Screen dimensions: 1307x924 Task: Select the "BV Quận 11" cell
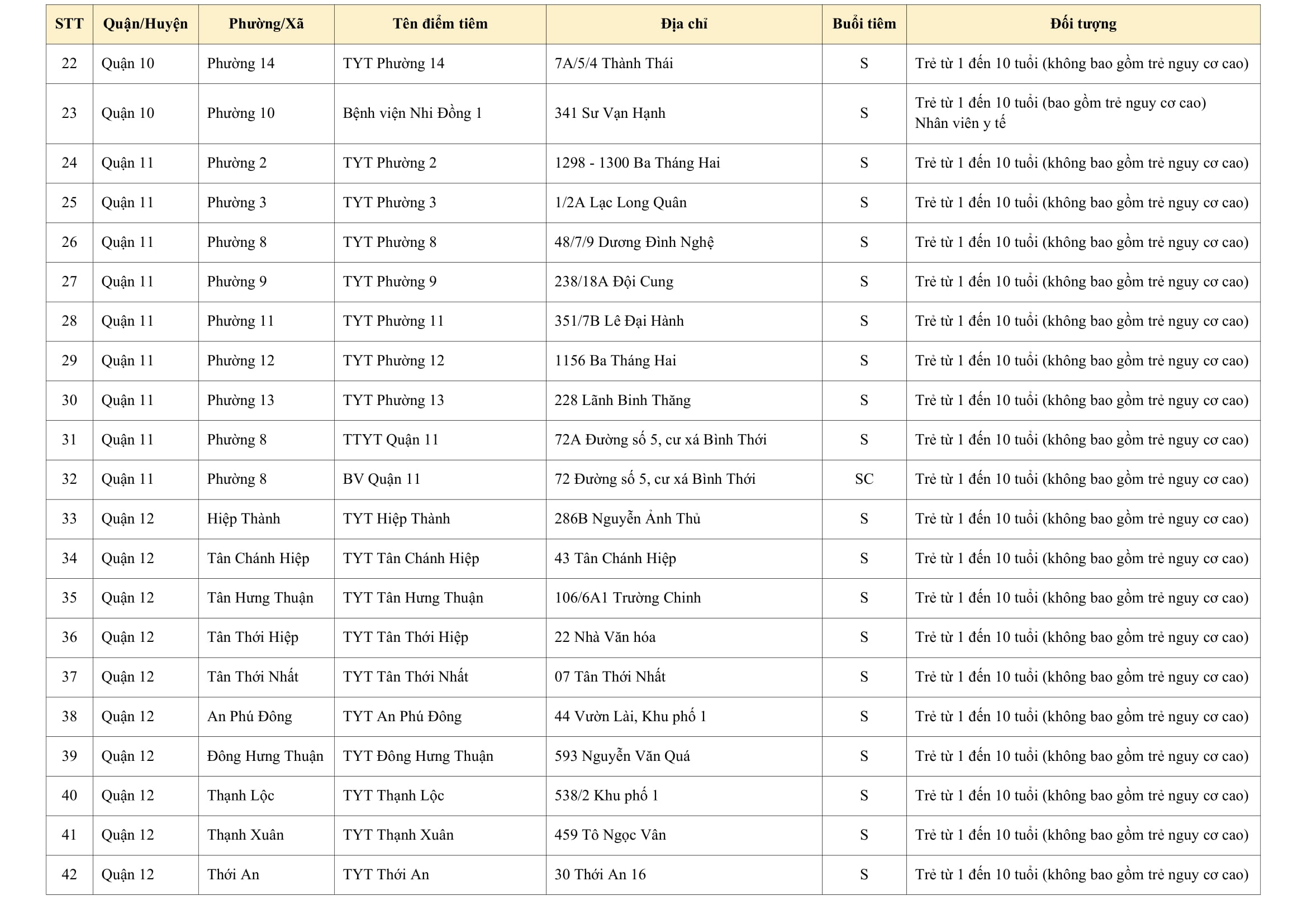(x=381, y=479)
